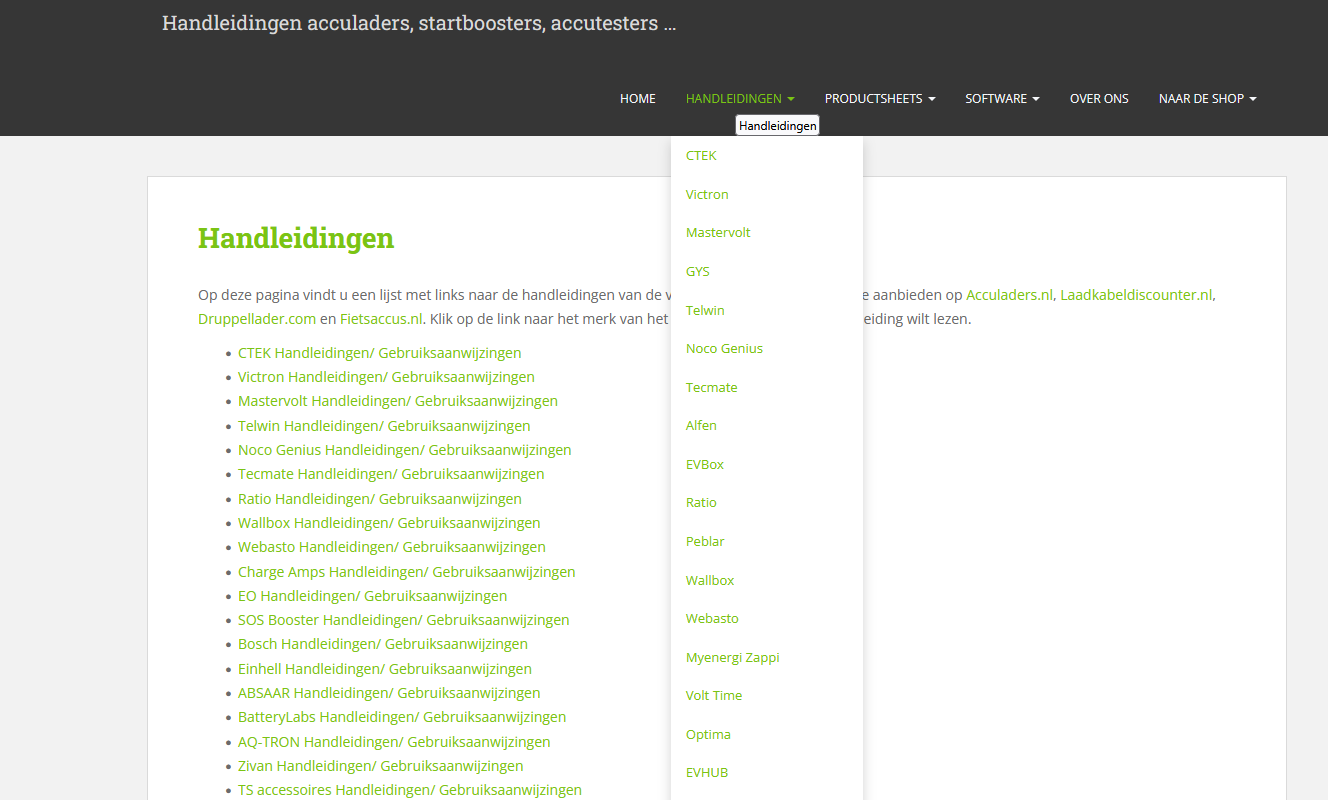Open Wallbox Handleidingen/ Gebruiksaanwijzingen link
Viewport: 1328px width, 800px height.
pos(389,523)
